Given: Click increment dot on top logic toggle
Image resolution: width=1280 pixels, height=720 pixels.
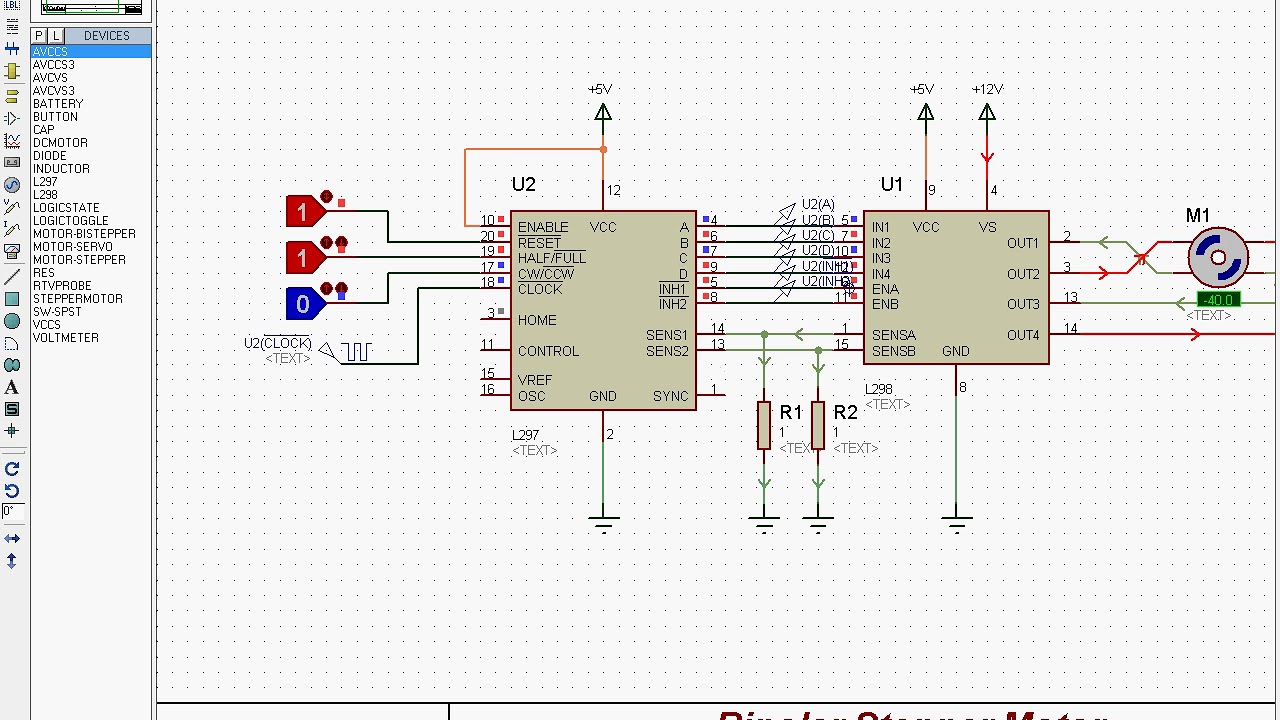Looking at the screenshot, I should tap(326, 197).
